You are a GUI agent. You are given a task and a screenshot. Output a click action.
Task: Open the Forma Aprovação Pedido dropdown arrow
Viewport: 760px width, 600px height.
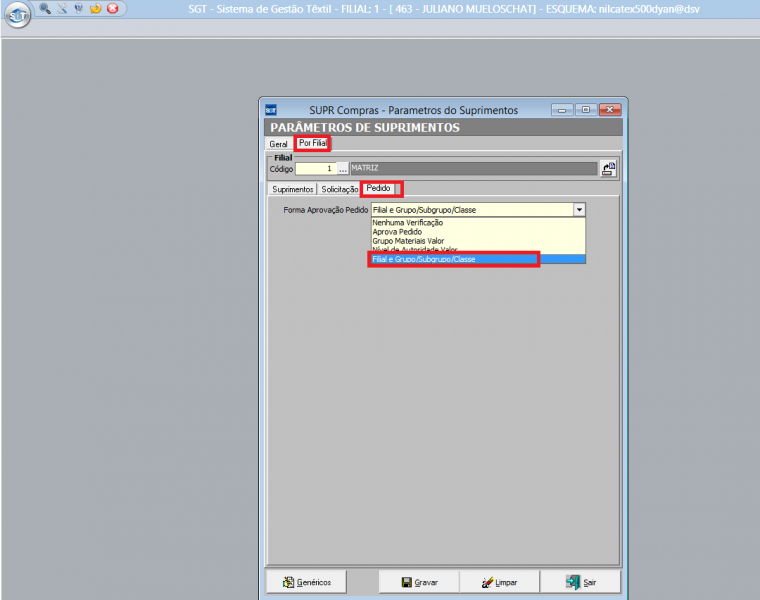pyautogui.click(x=578, y=210)
